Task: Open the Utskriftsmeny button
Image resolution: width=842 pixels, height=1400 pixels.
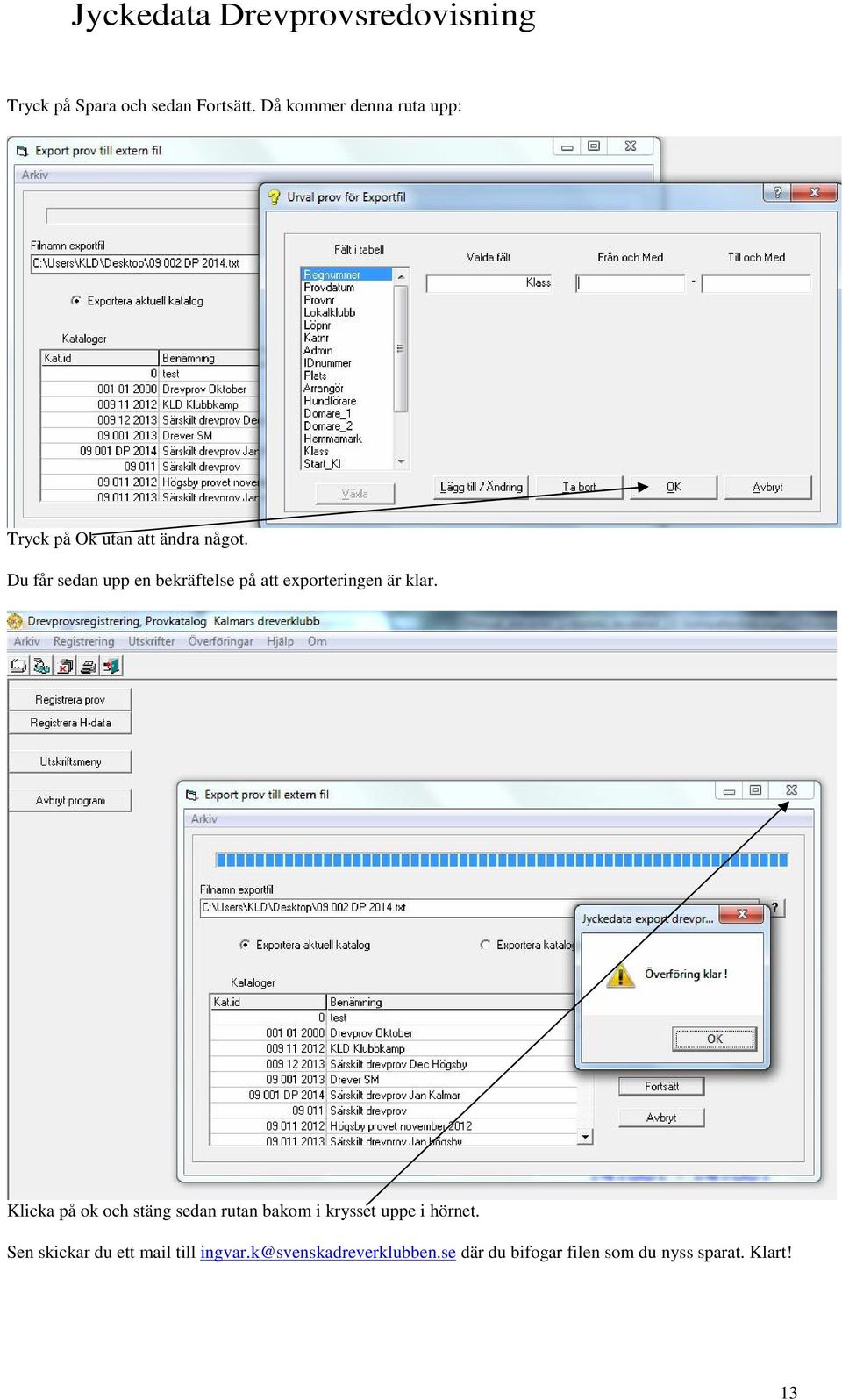Action: (70, 761)
